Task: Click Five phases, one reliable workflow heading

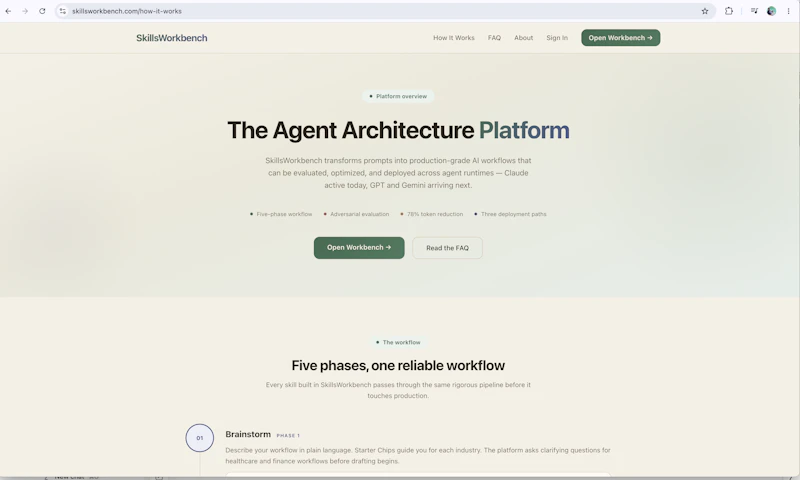Action: 398,365
